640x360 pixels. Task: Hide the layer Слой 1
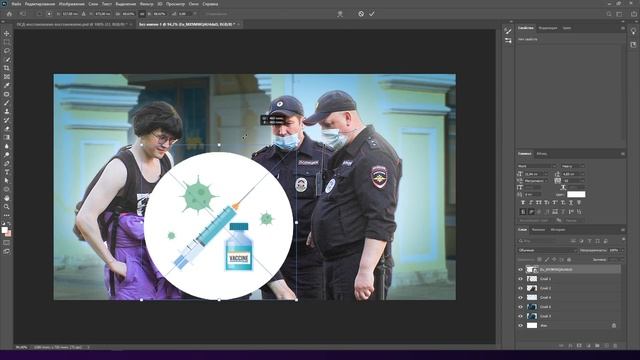coord(520,279)
